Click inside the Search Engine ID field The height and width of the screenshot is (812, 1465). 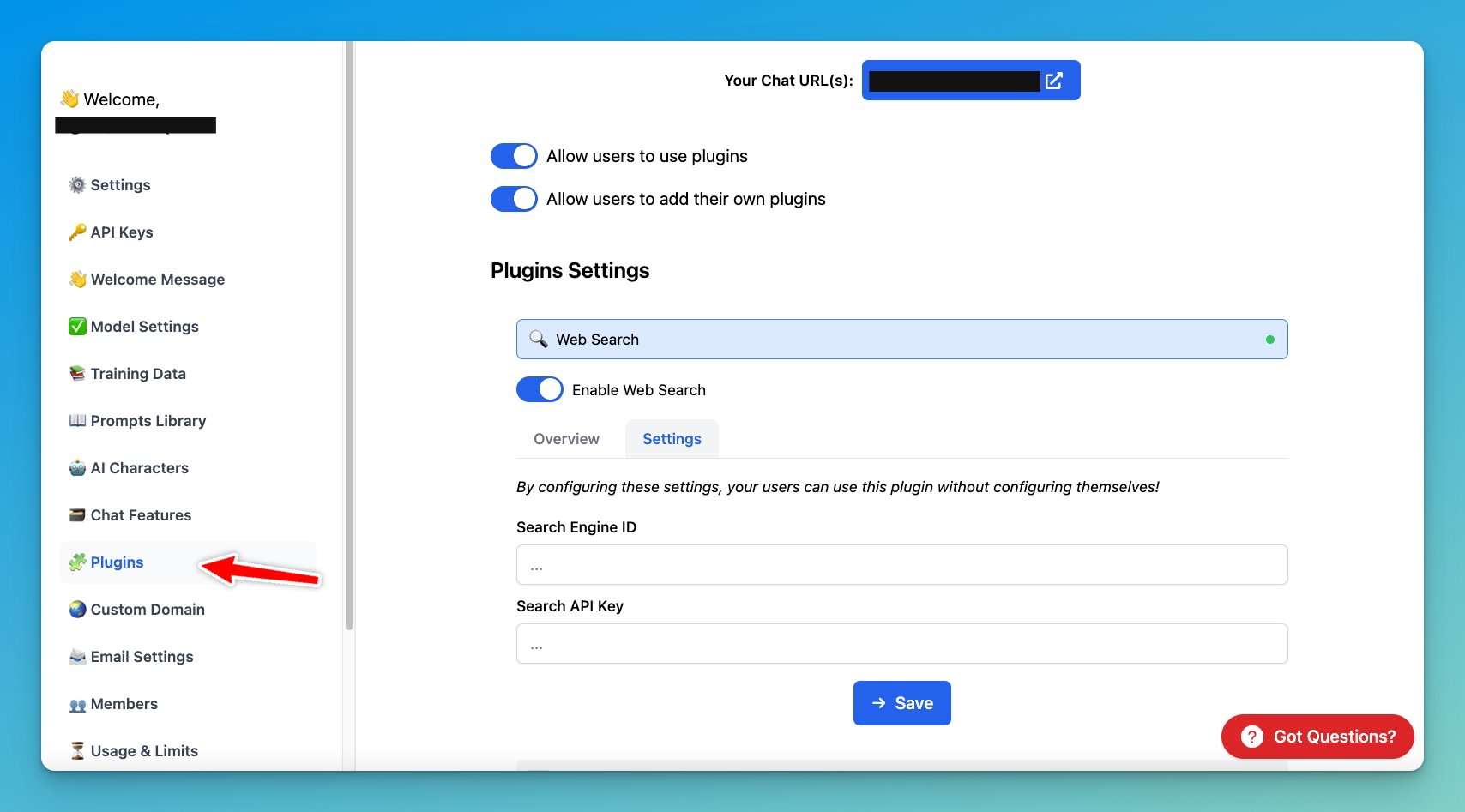[901, 564]
